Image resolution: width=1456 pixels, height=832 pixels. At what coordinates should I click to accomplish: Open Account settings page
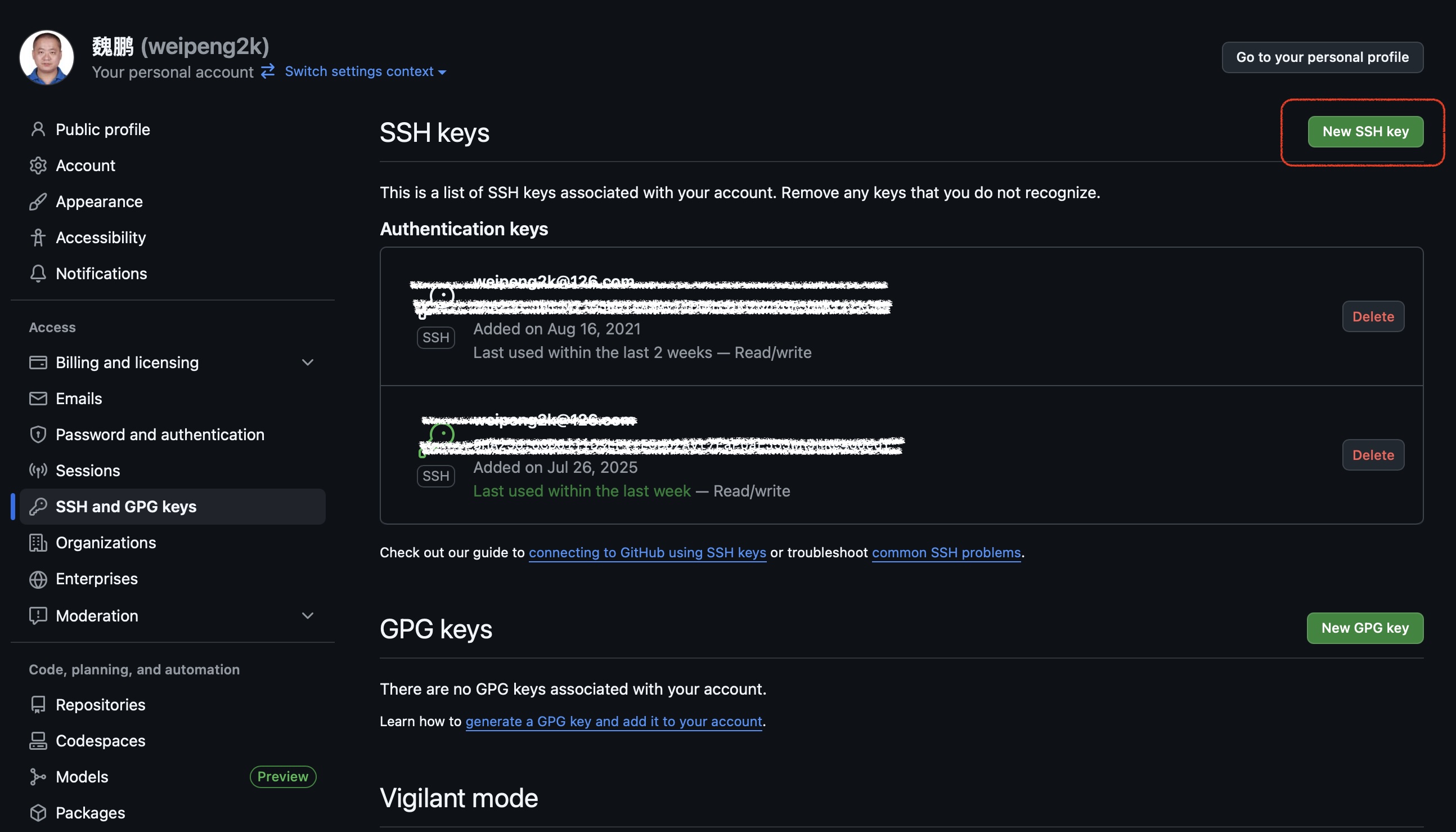pyautogui.click(x=173, y=165)
